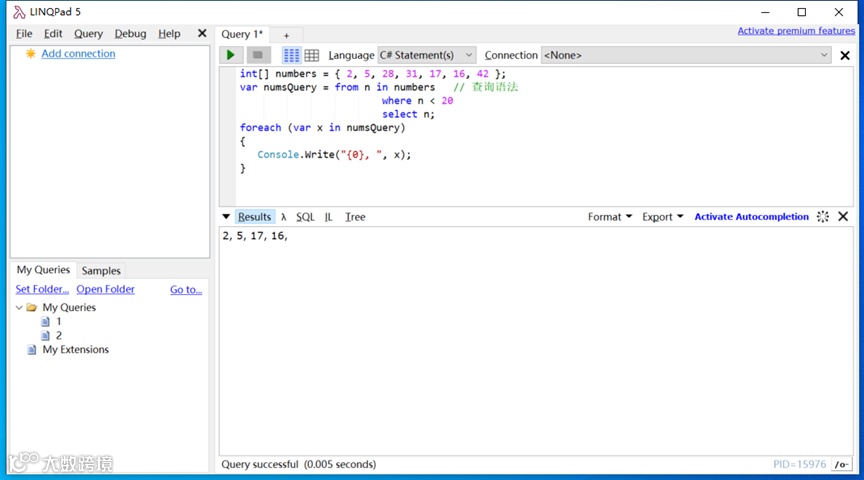Click the Go to... link

tap(186, 289)
